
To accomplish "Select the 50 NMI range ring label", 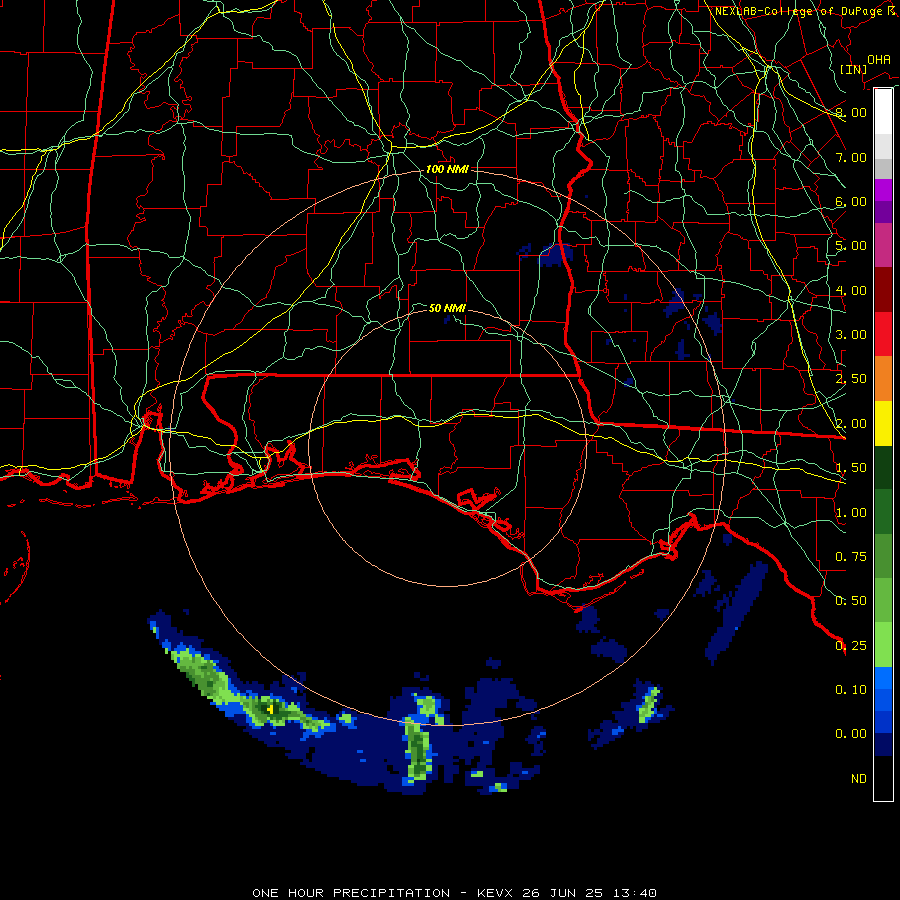I will coord(447,308).
